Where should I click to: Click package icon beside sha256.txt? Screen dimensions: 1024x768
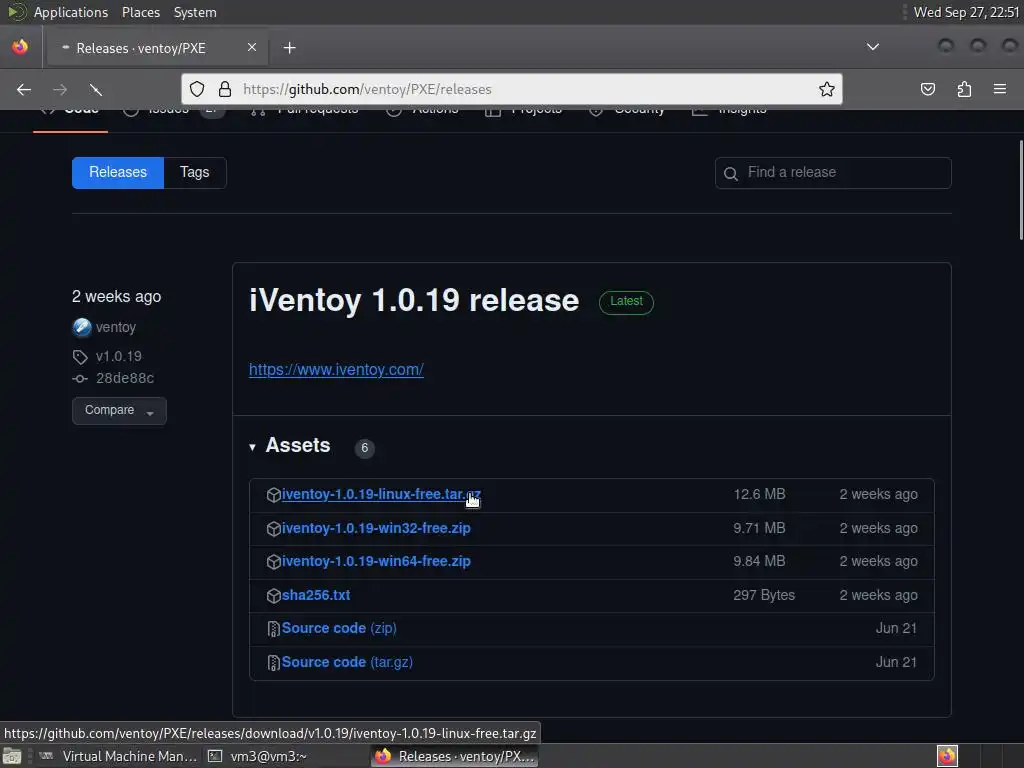pos(274,596)
